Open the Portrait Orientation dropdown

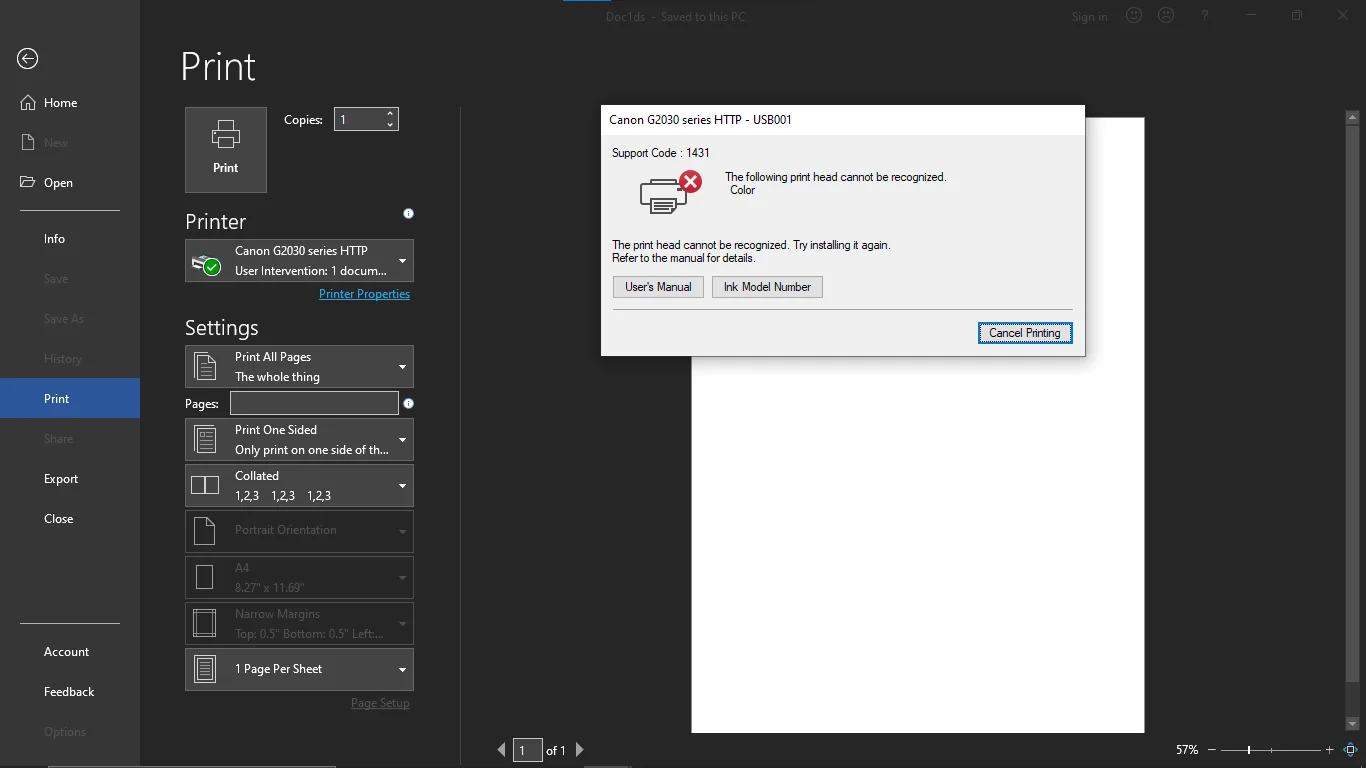coord(299,531)
